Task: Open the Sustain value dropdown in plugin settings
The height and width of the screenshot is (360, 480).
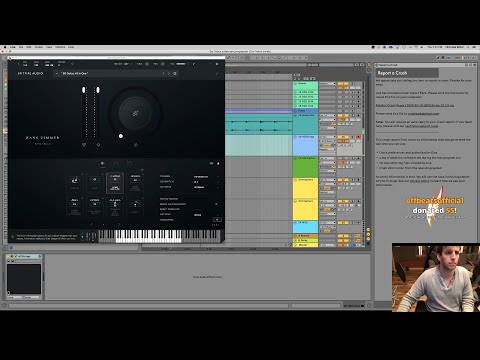Action: (x=206, y=214)
